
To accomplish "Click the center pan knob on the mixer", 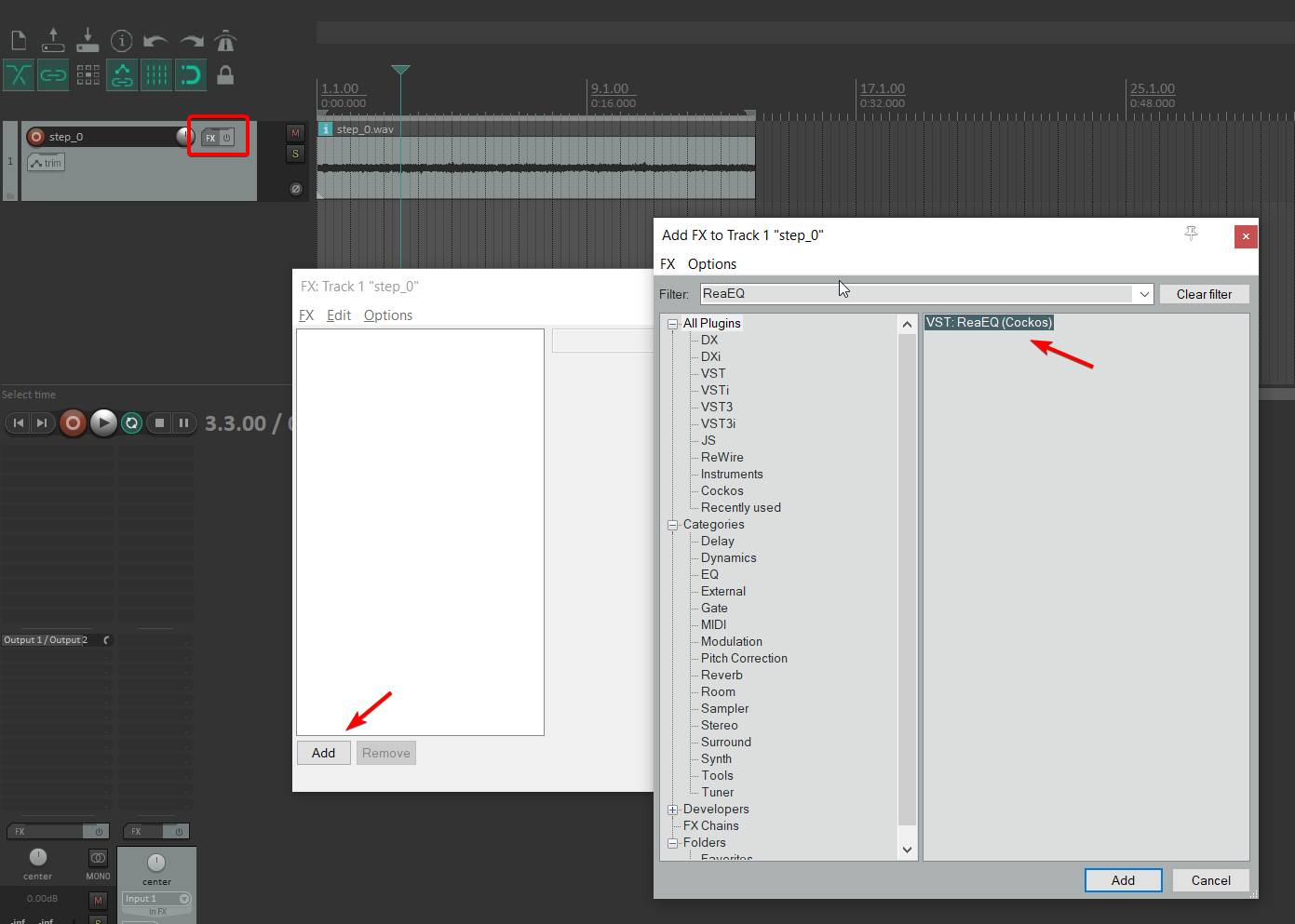I will point(37,857).
